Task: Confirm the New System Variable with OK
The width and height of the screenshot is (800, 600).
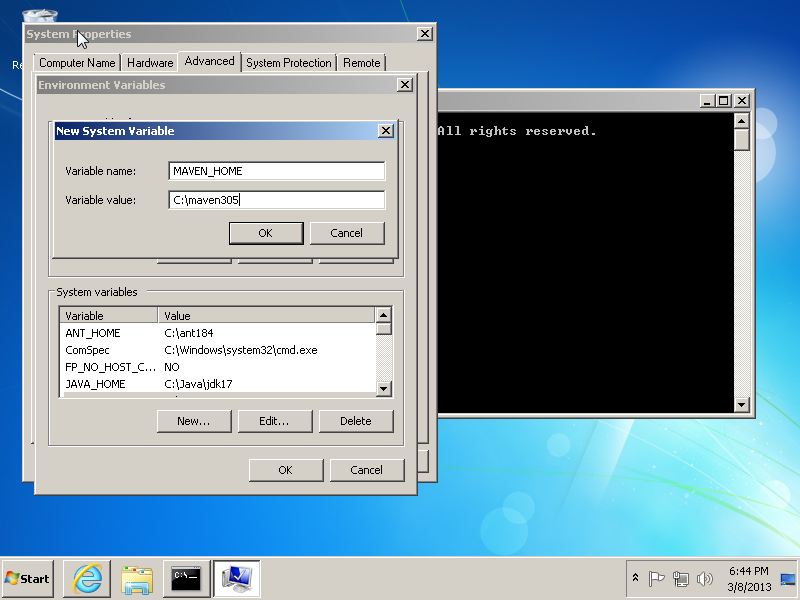Action: click(266, 233)
